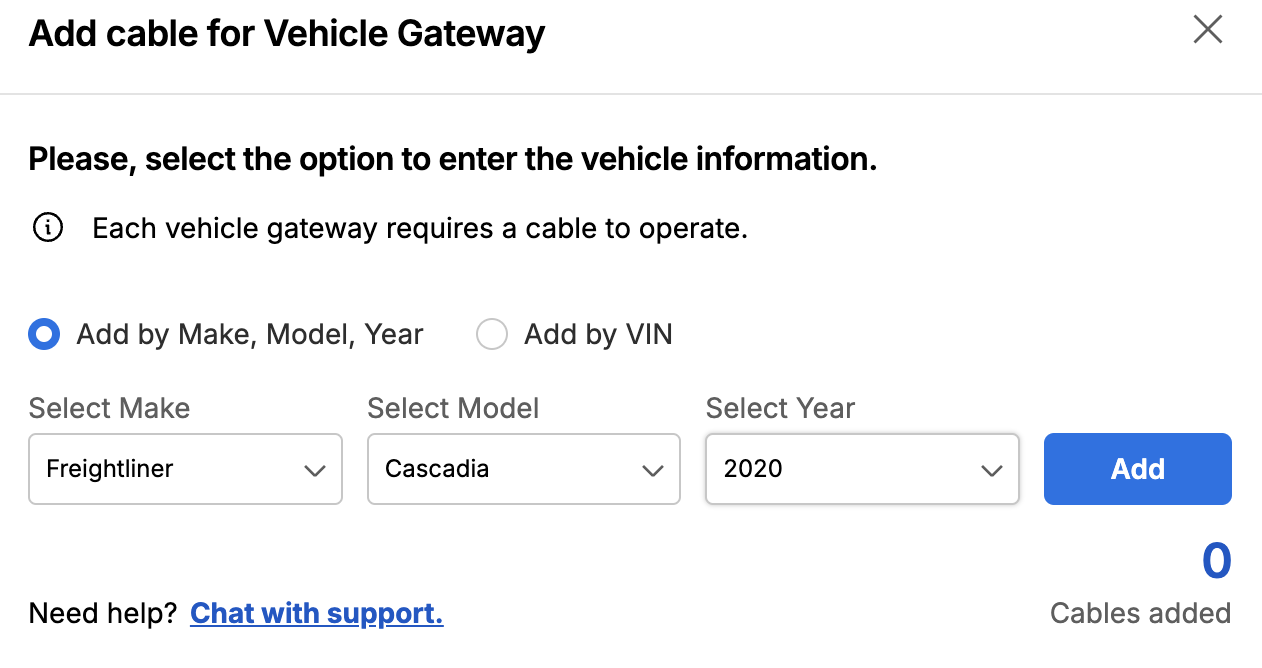Expand the Cascadia model dropdown
The width and height of the screenshot is (1262, 668).
point(523,469)
